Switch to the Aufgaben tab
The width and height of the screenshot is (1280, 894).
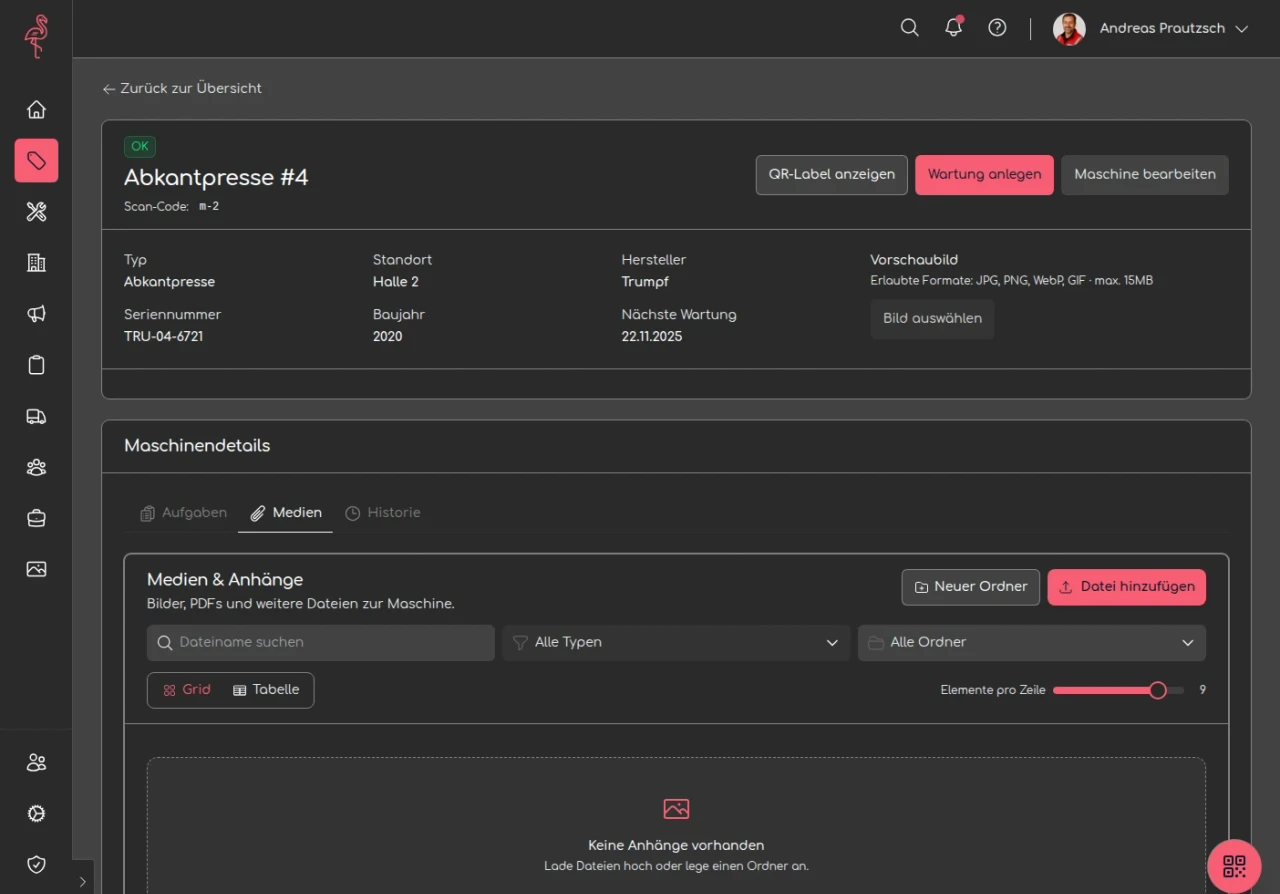click(183, 513)
